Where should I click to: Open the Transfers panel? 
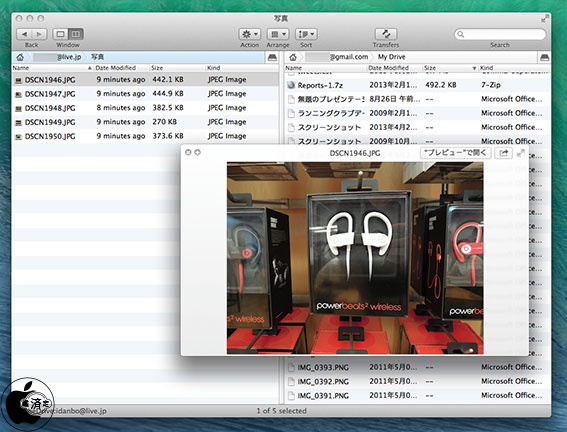click(x=386, y=34)
